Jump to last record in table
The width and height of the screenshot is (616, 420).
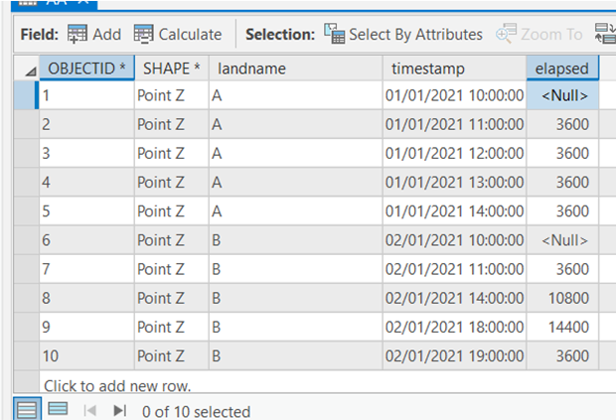[x=120, y=409]
